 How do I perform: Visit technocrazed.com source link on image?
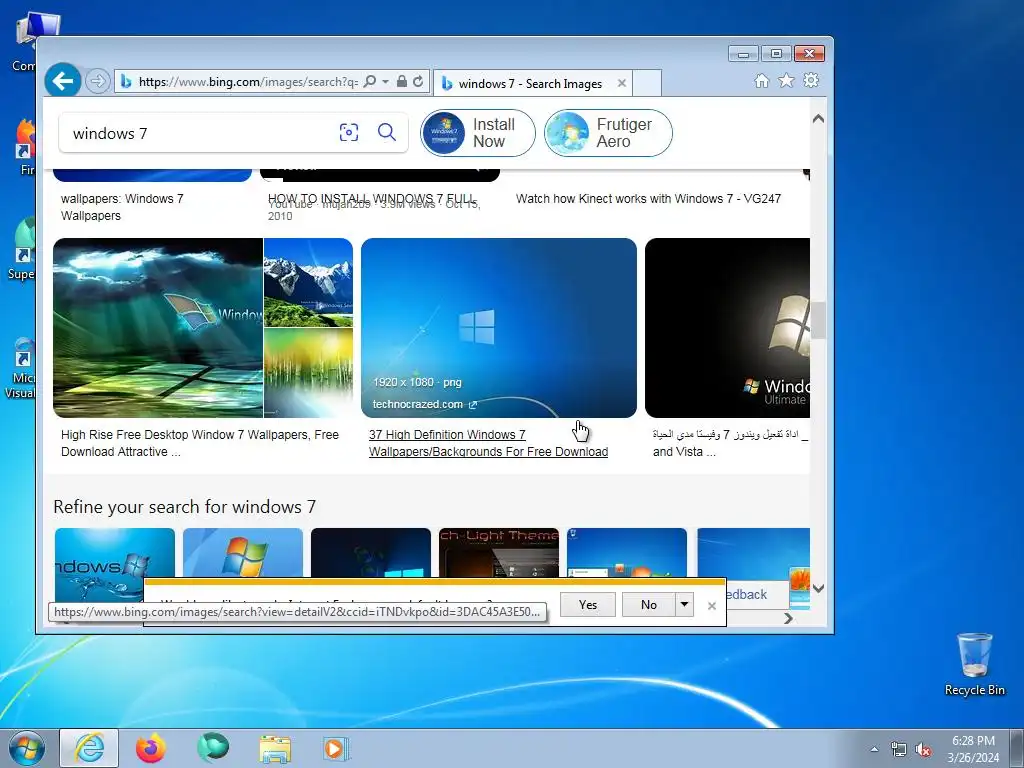[x=424, y=404]
